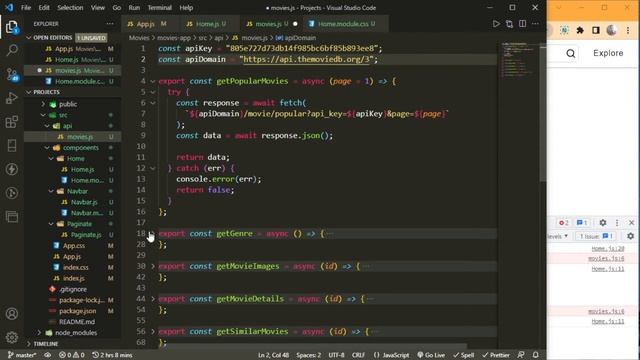Open Navbar.js in the file tree
This screenshot has width=640, height=360.
[84, 202]
